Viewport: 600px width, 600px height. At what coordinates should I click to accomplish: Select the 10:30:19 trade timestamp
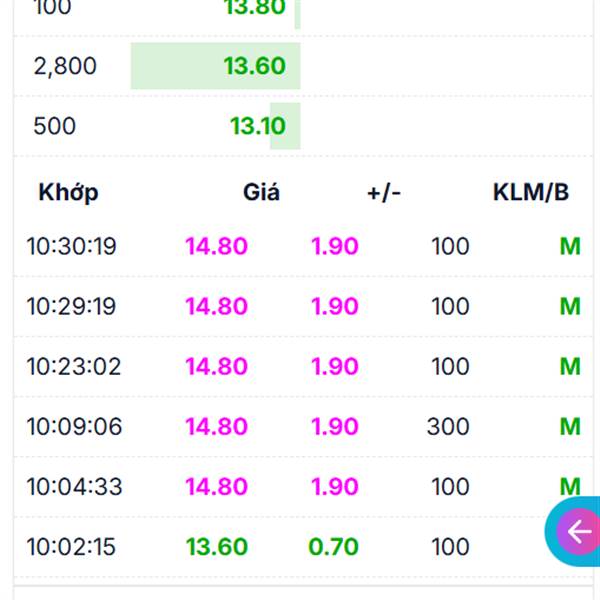point(74,246)
